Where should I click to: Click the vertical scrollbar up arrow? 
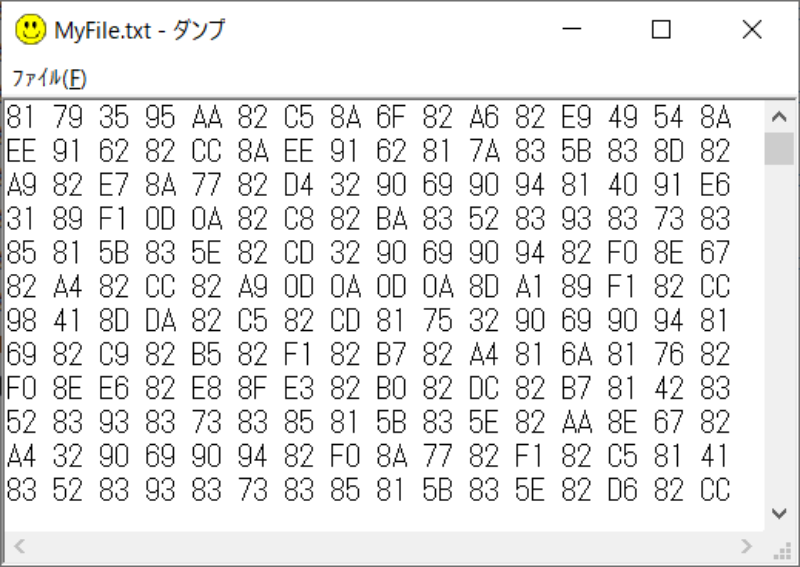tap(780, 116)
